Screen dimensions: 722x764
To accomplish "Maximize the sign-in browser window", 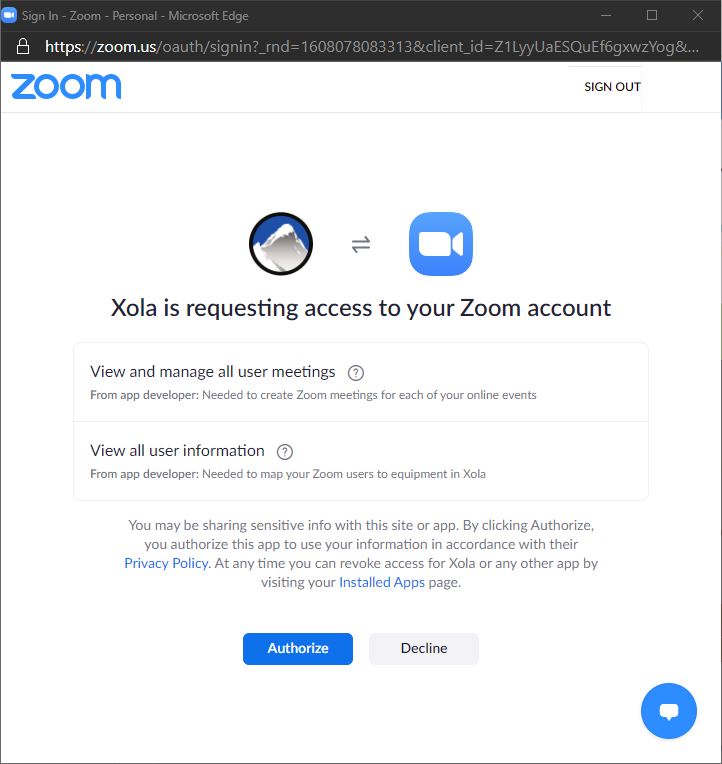I will (x=652, y=16).
